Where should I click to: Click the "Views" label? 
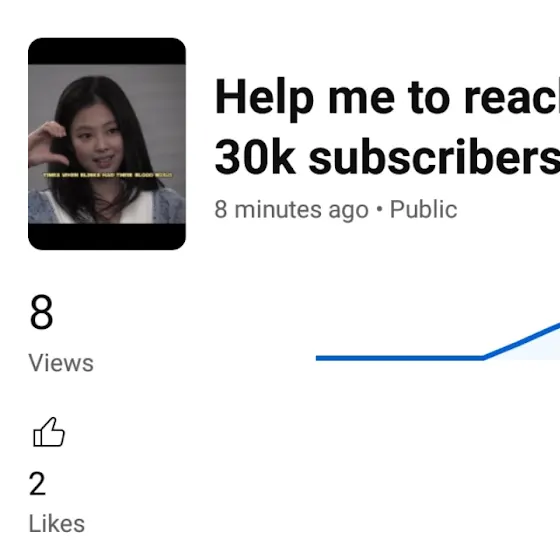(61, 363)
